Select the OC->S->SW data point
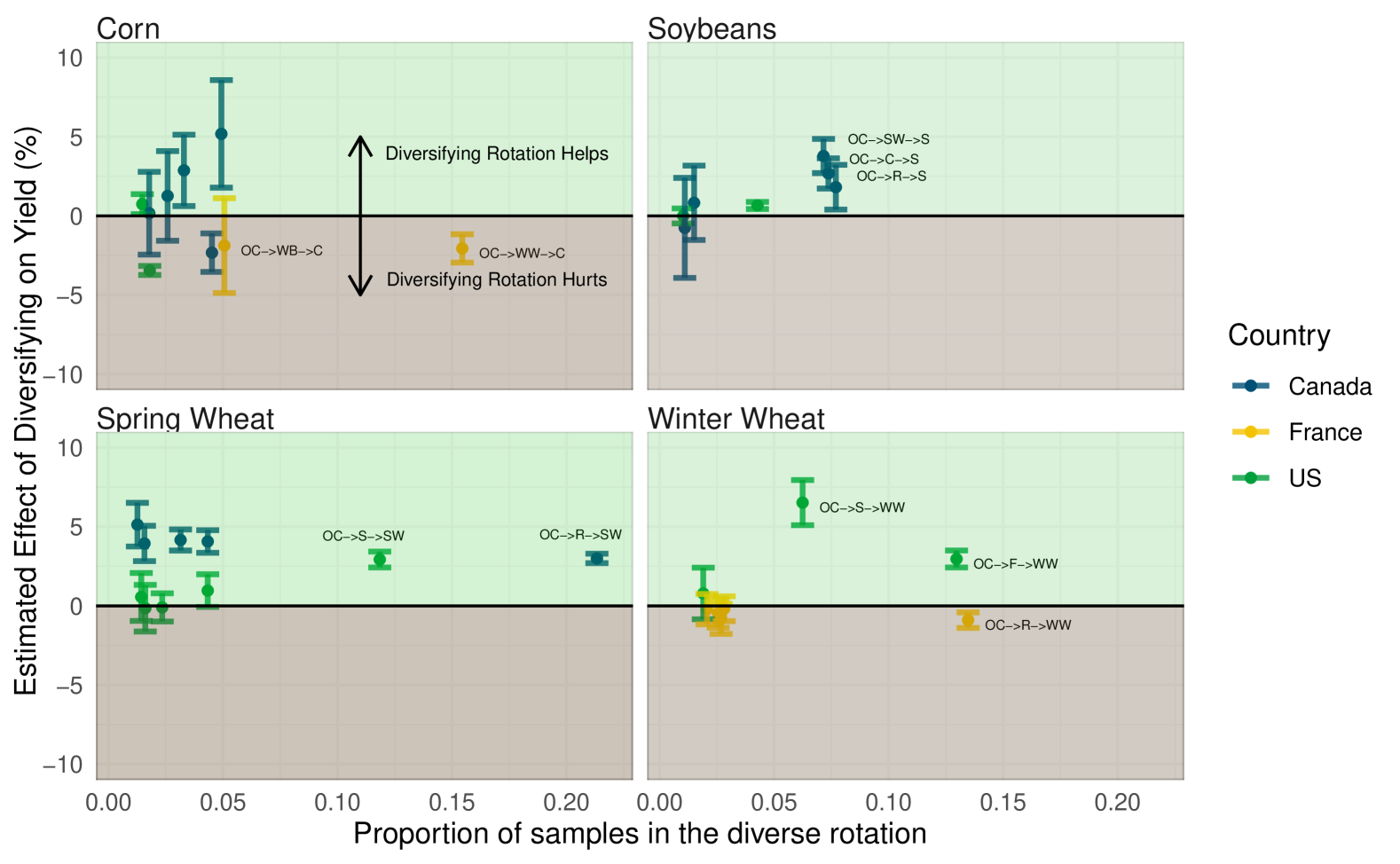This screenshot has height=864, width=1400. (x=380, y=559)
